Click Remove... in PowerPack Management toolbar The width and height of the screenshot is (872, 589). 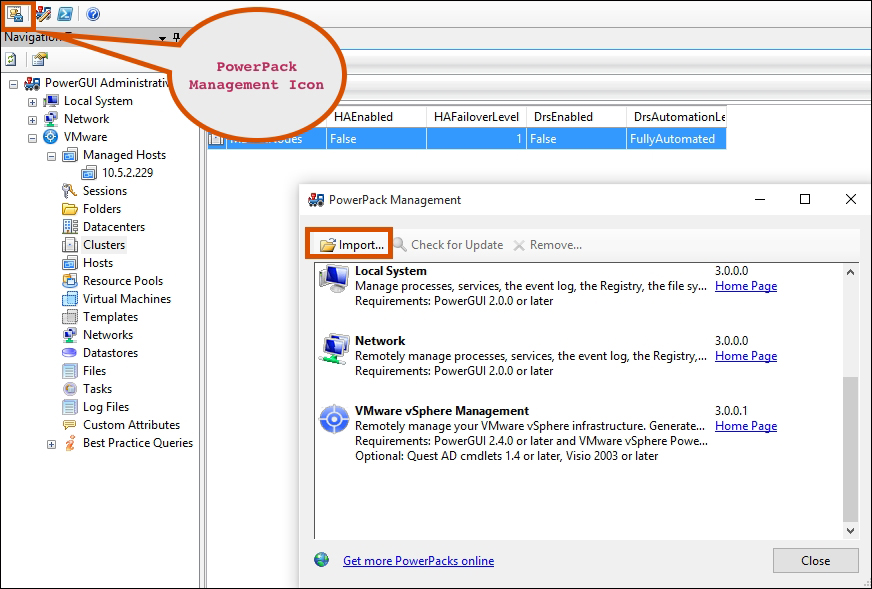(547, 245)
